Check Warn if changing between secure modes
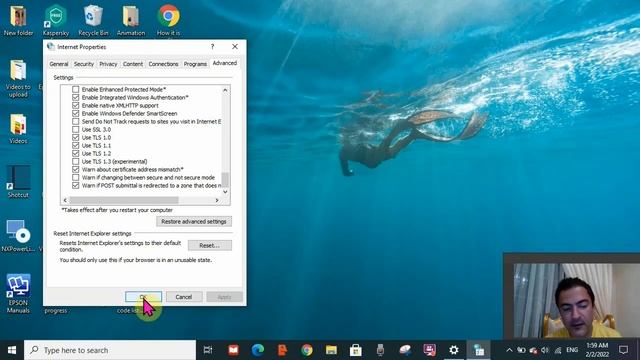 (x=76, y=178)
